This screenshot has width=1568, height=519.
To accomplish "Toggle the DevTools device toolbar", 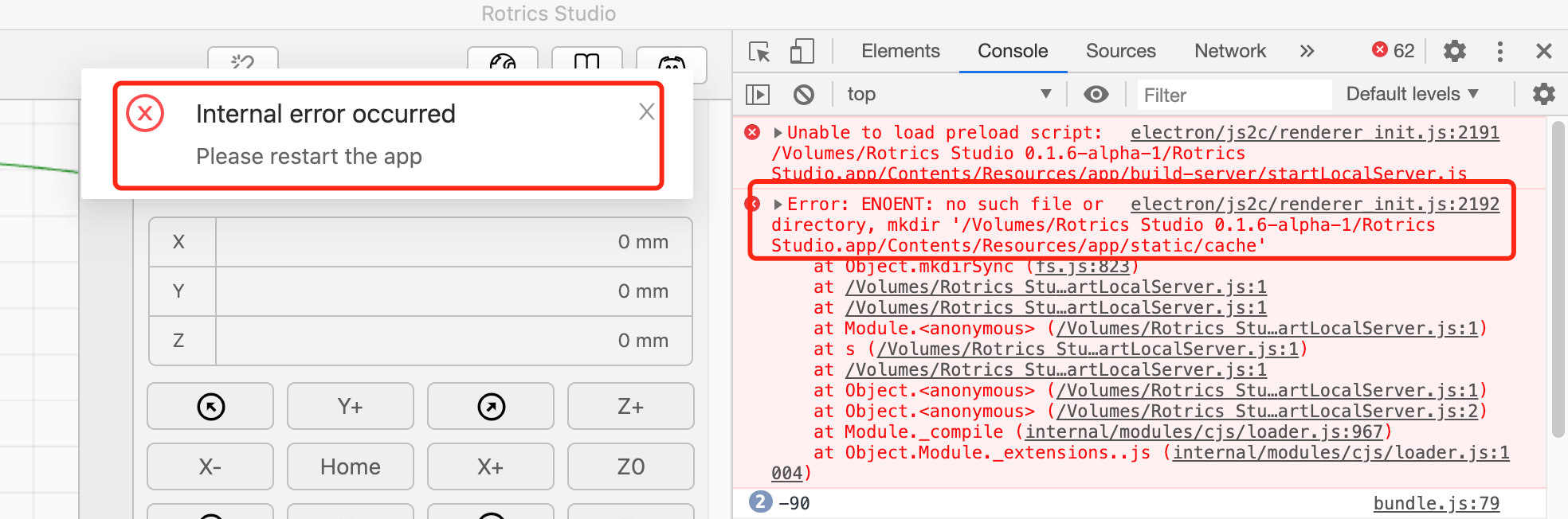I will (x=802, y=51).
